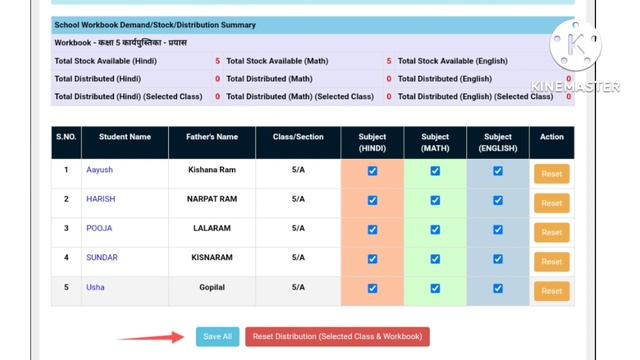Uncheck Math checkbox for Aayush

(435, 171)
